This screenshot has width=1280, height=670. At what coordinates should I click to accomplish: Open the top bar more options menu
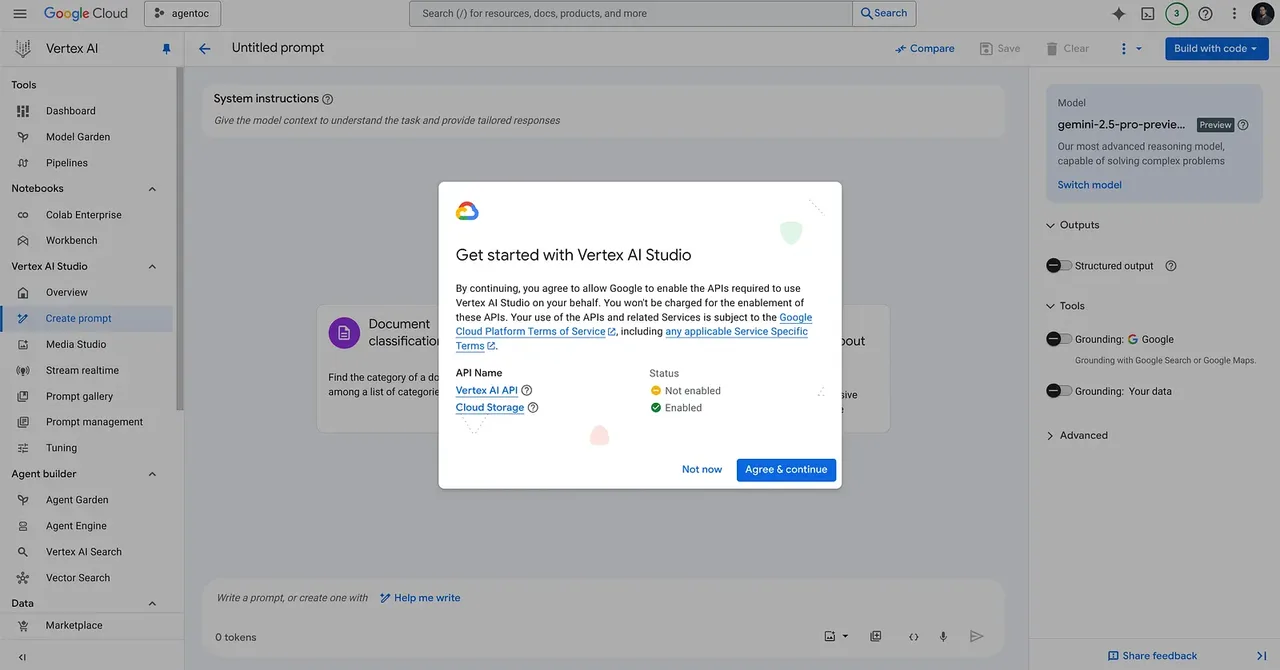coord(1234,14)
